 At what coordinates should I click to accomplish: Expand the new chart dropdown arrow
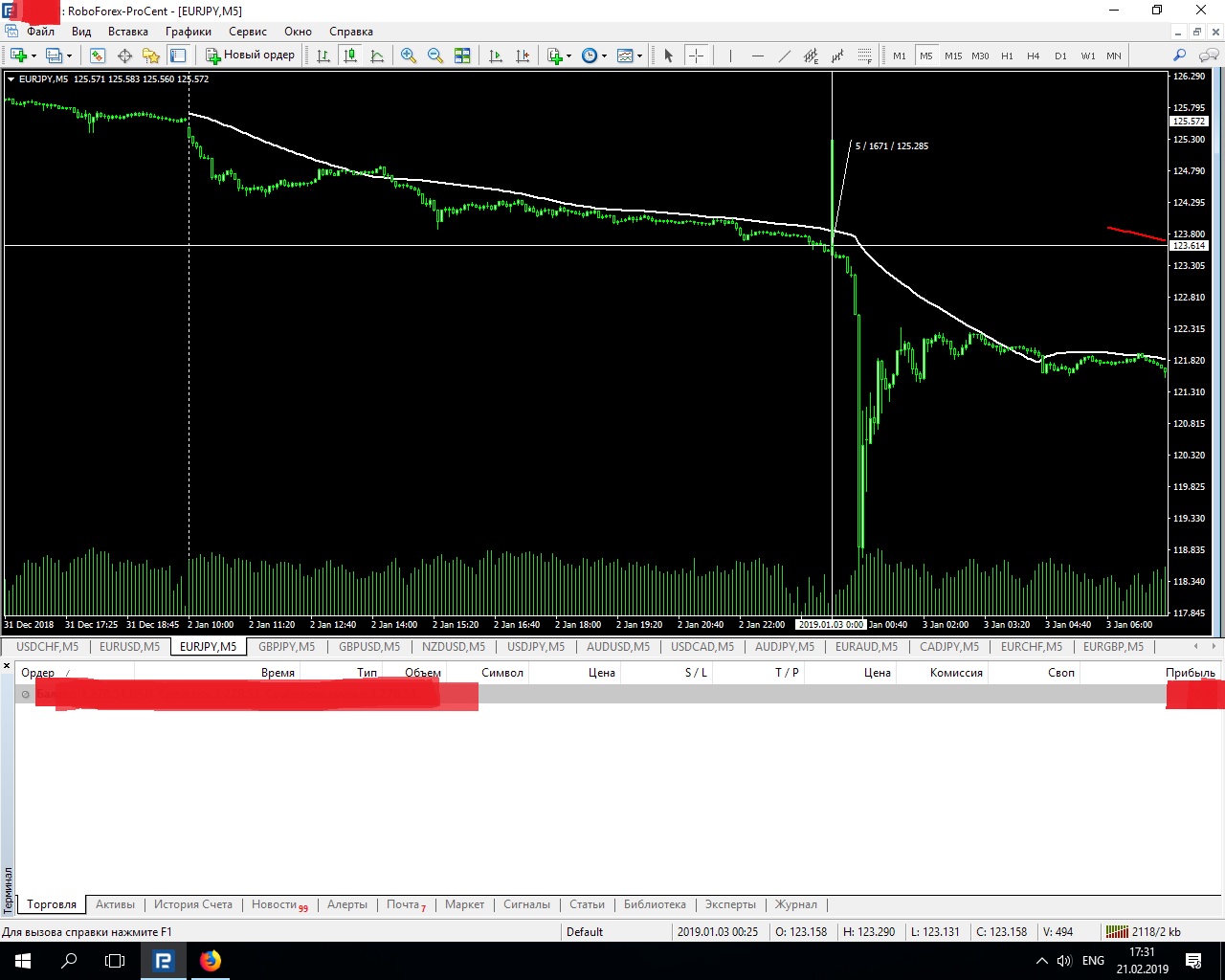click(33, 56)
